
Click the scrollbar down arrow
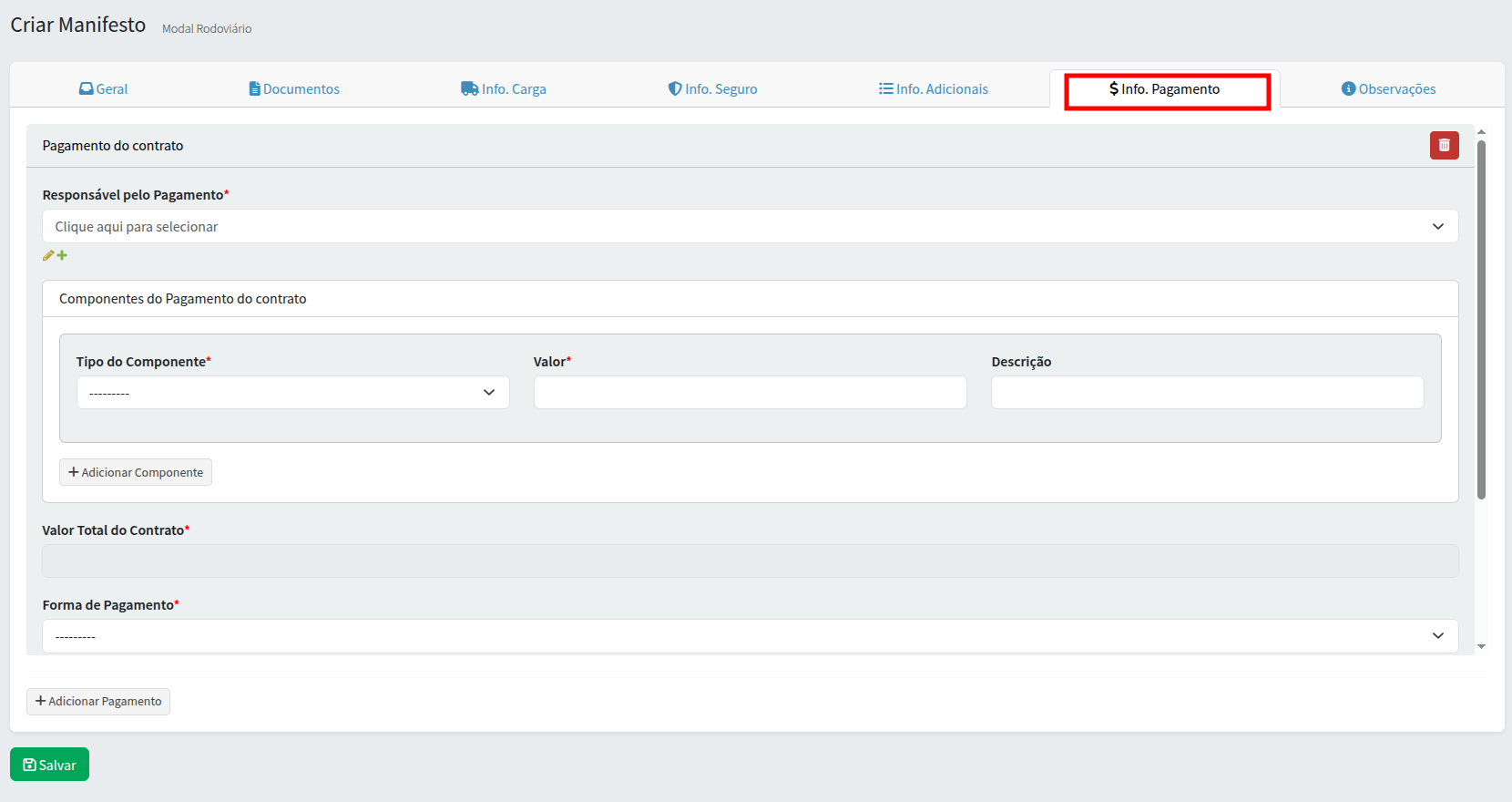click(1481, 646)
